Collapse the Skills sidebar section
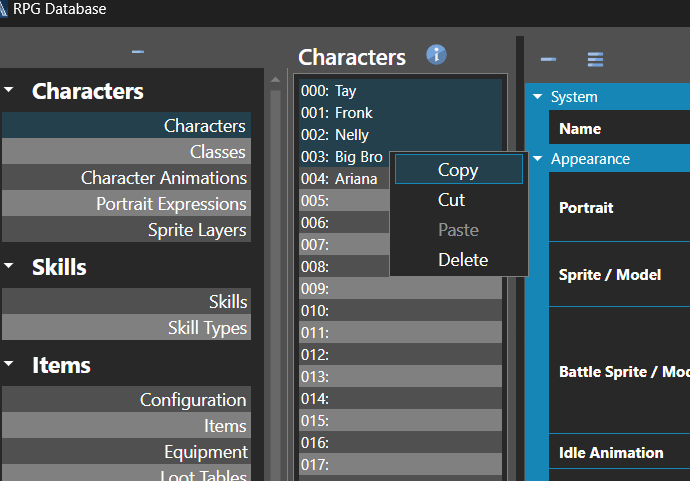 click(9, 267)
